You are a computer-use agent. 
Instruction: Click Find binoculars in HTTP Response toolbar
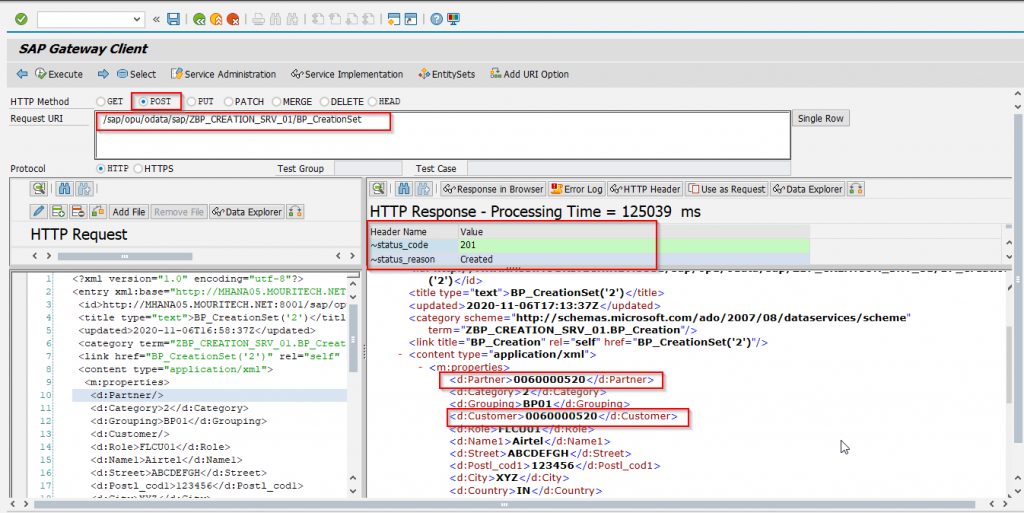tap(404, 189)
